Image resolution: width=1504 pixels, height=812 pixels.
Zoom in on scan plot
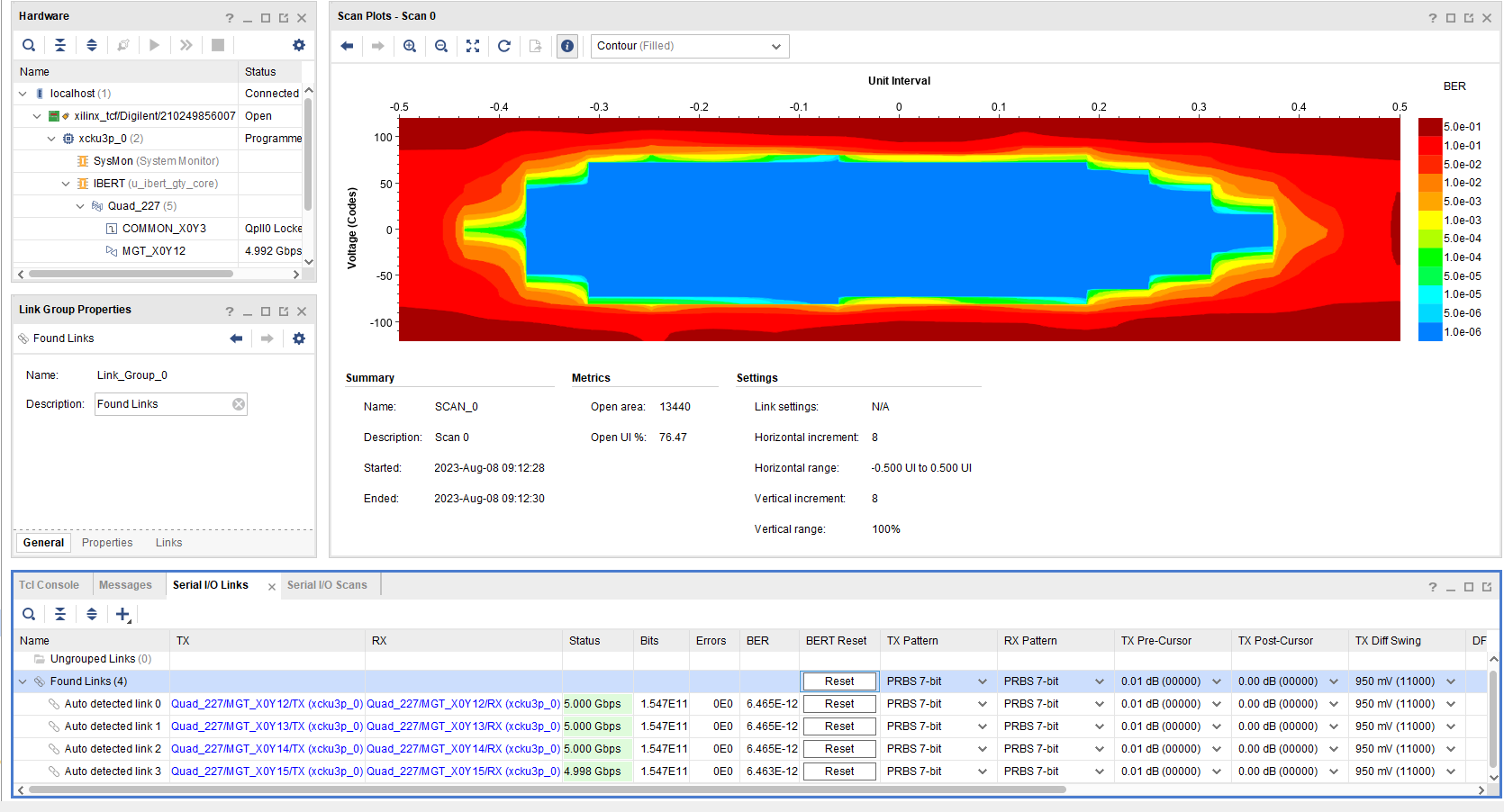coord(410,46)
